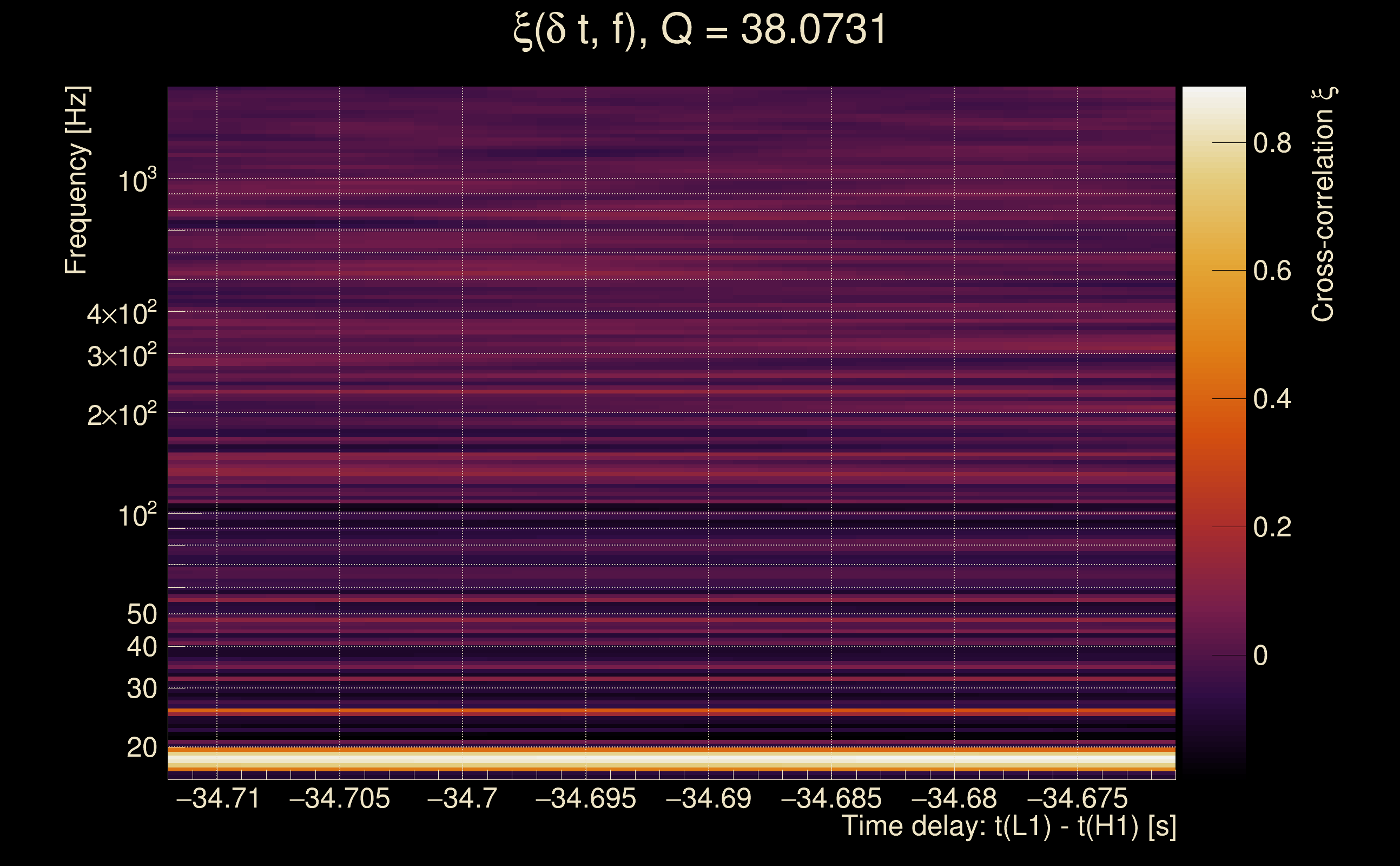Click the -34.675 x-axis tick label
This screenshot has width=1400, height=866.
(x=1077, y=798)
